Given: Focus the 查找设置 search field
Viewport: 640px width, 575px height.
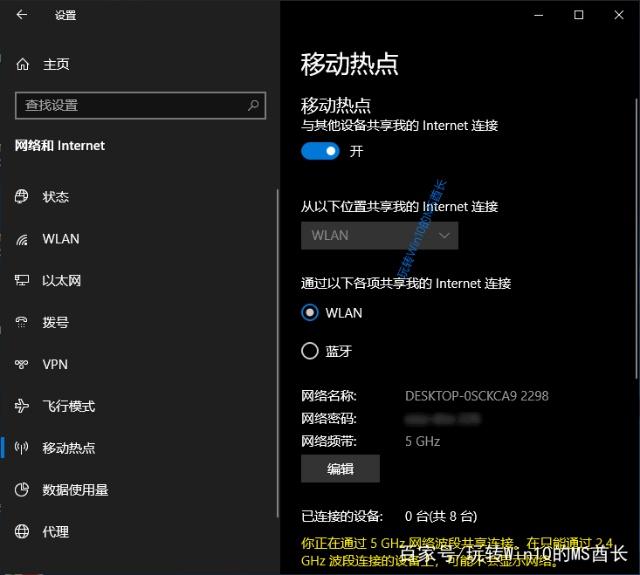Looking at the screenshot, I should coord(140,106).
